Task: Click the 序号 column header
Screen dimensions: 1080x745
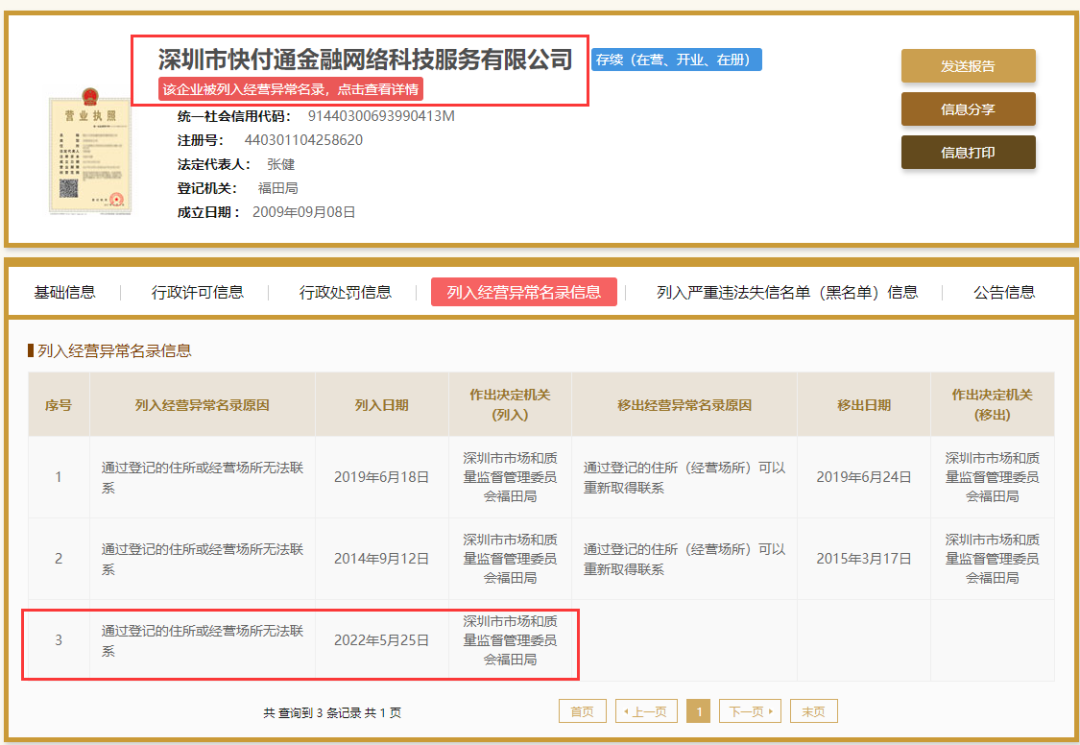Action: [x=59, y=405]
